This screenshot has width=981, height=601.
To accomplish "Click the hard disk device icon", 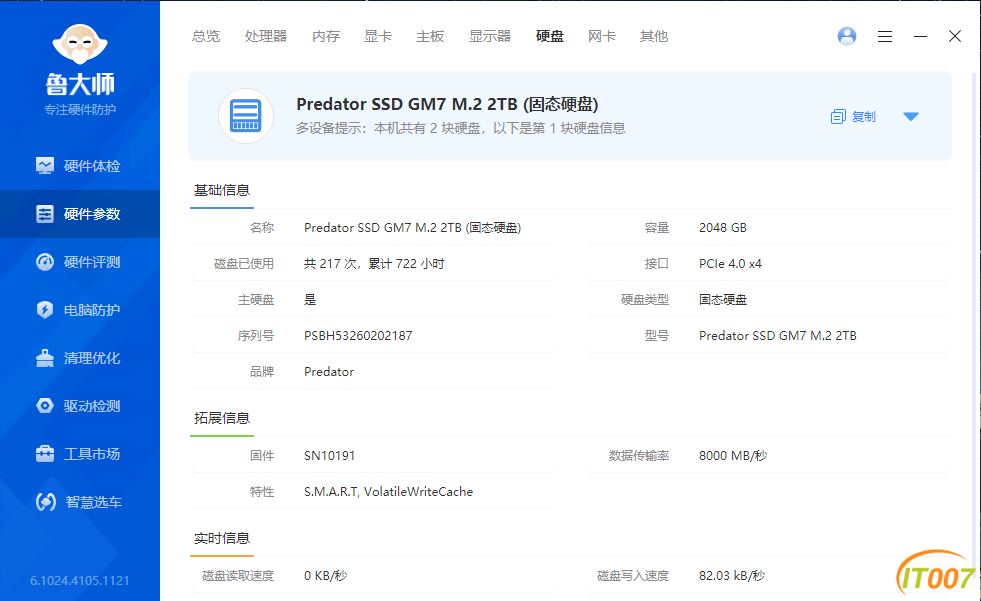I will (x=246, y=116).
